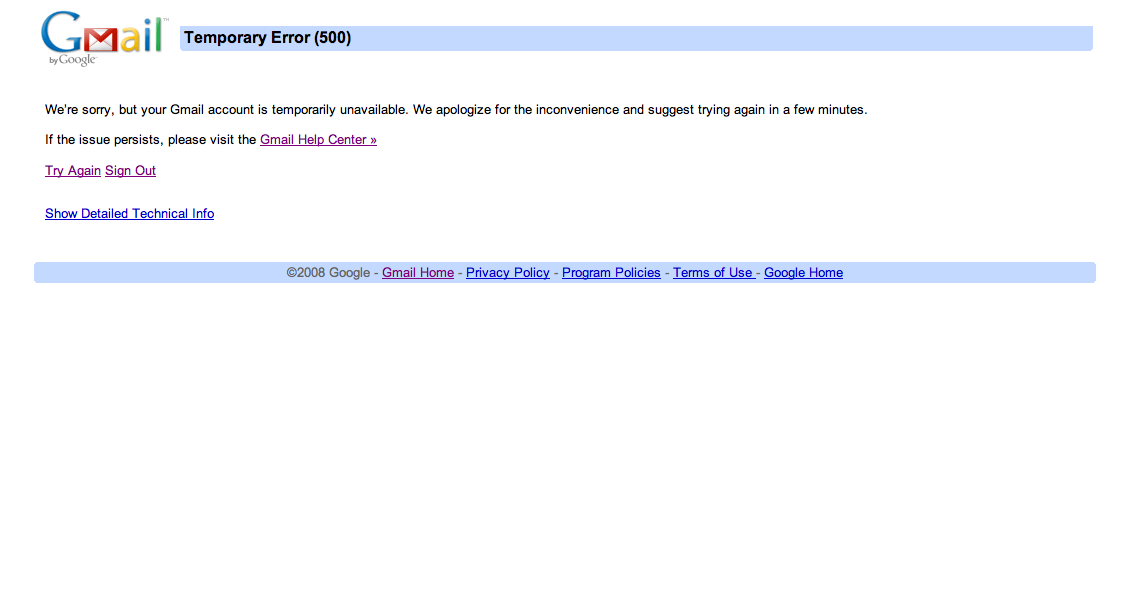Go to Gmail Home in footer
This screenshot has height=606, width=1129.
[418, 273]
